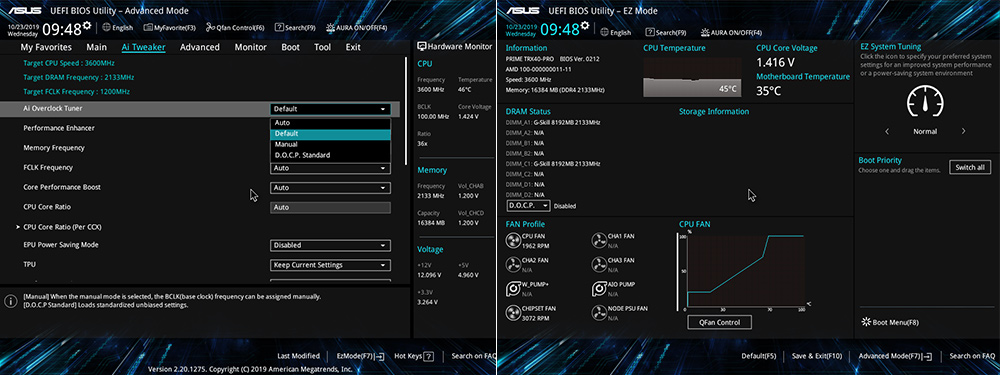The image size is (1000, 375).
Task: Choose Auto in the Ai Overclock Tuner list
Action: click(330, 123)
